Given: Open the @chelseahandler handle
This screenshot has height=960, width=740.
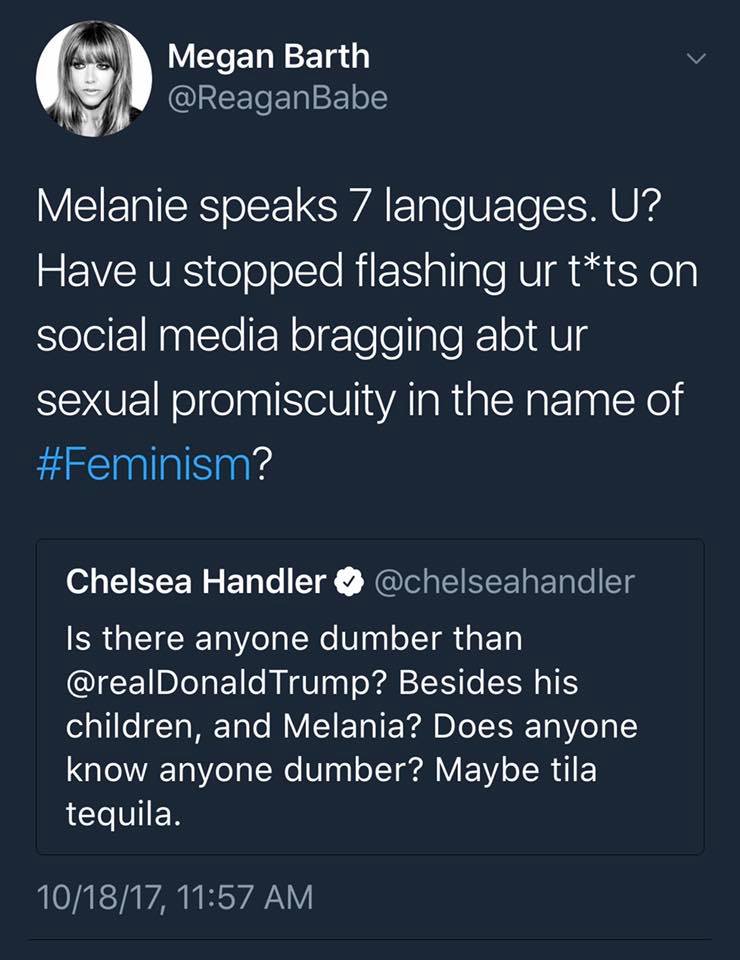Looking at the screenshot, I should click(x=503, y=582).
